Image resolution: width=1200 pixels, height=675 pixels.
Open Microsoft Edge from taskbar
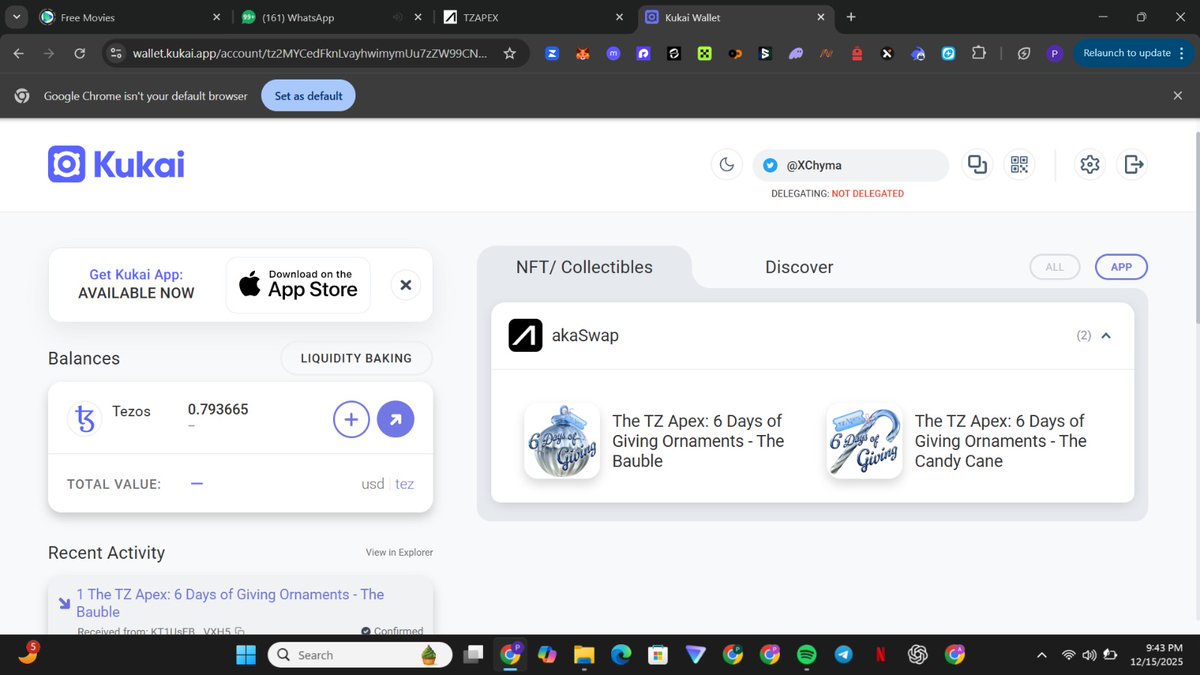click(x=620, y=655)
